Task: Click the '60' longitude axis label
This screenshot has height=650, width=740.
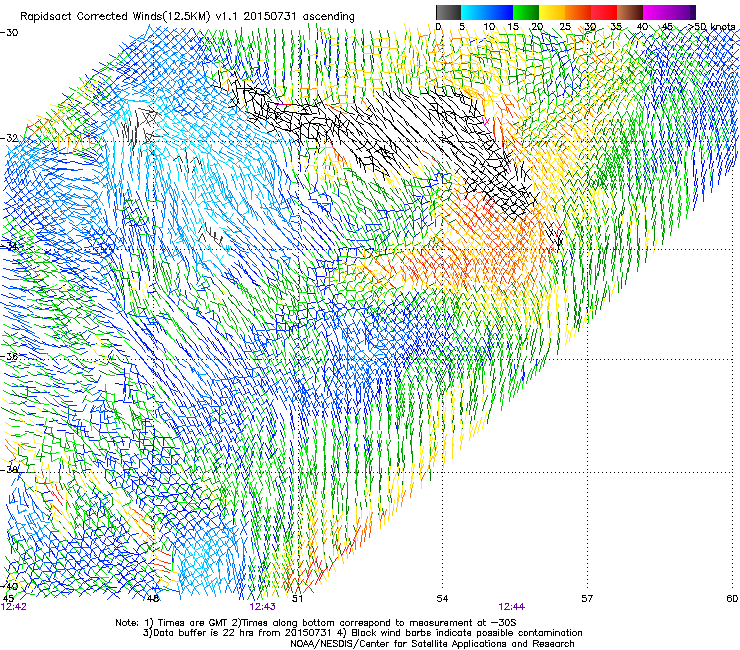Action: 732,599
